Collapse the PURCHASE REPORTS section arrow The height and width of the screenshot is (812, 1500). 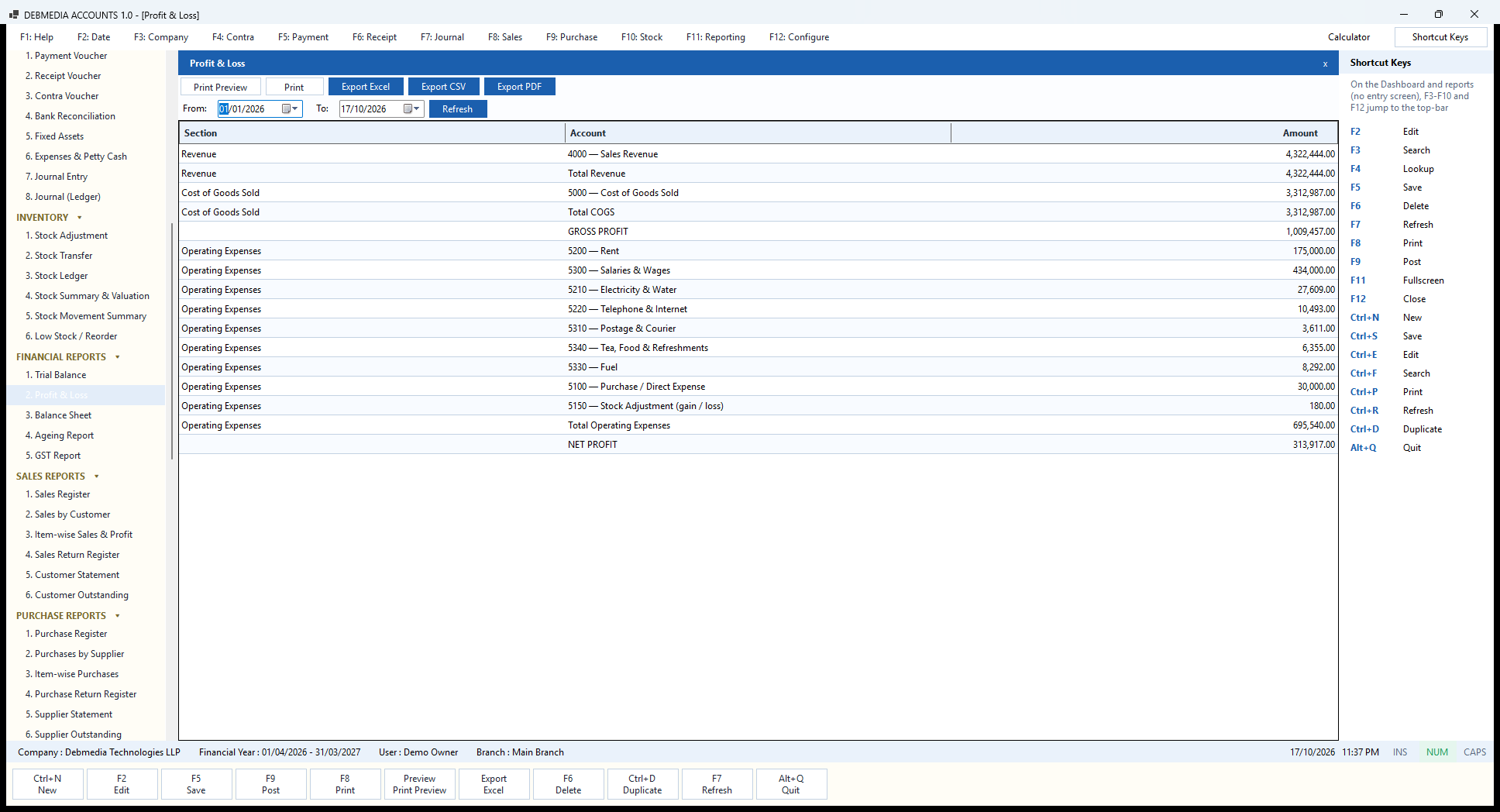tap(118, 616)
